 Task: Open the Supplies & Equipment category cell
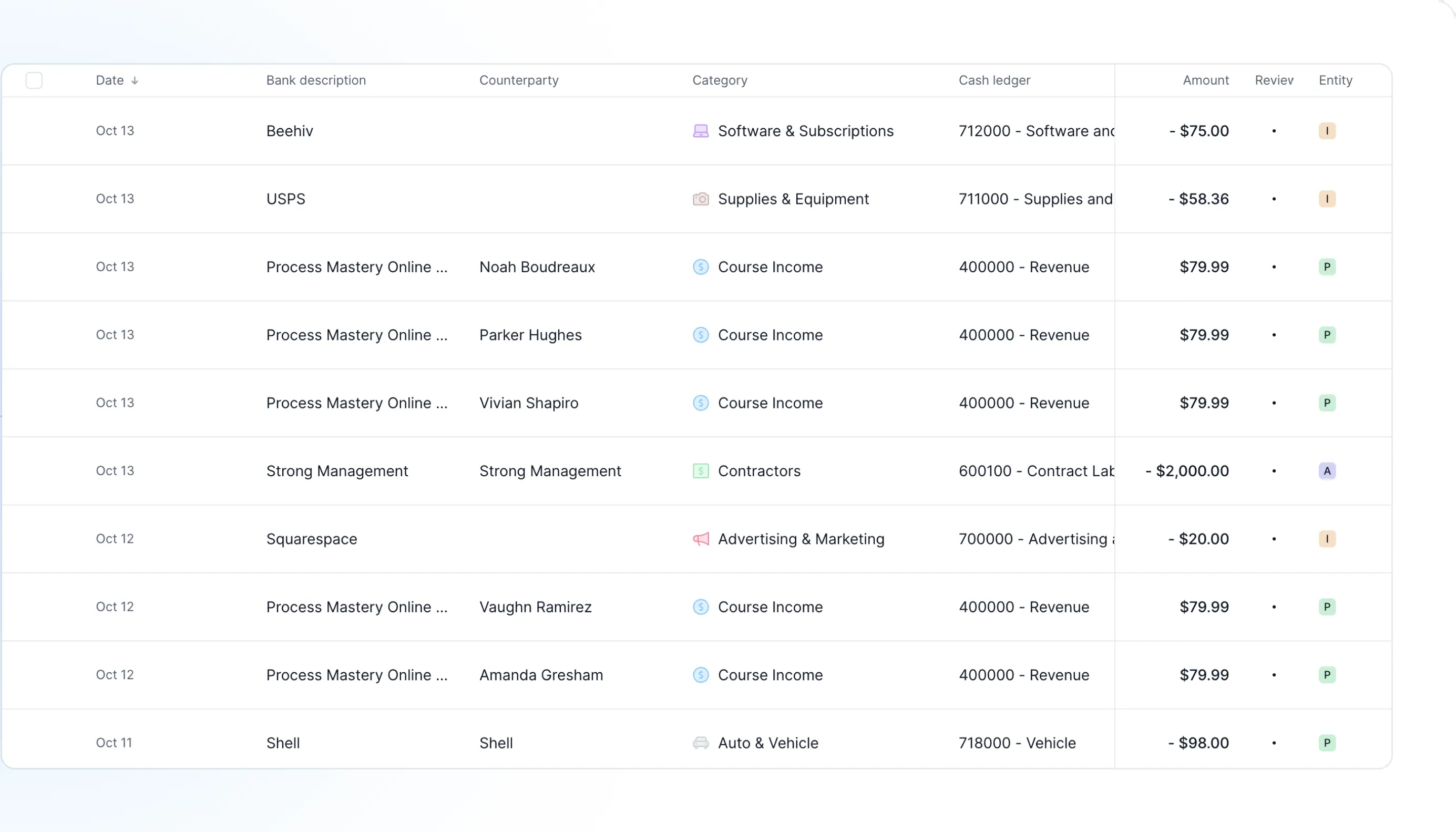[x=781, y=199]
